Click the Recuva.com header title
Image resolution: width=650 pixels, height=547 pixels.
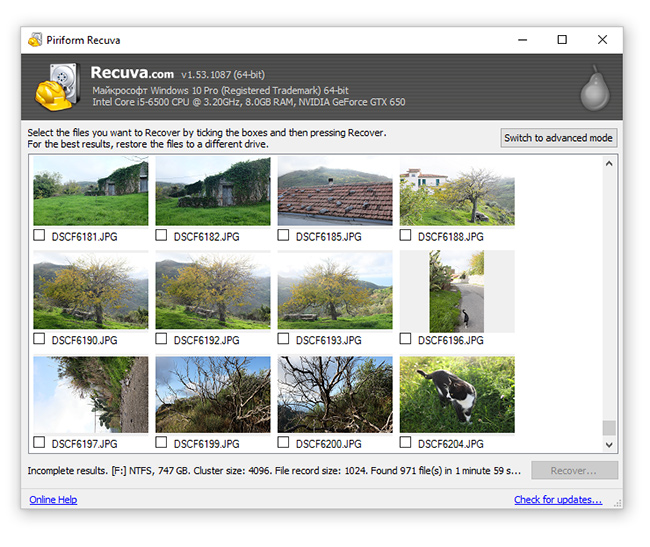tap(132, 73)
